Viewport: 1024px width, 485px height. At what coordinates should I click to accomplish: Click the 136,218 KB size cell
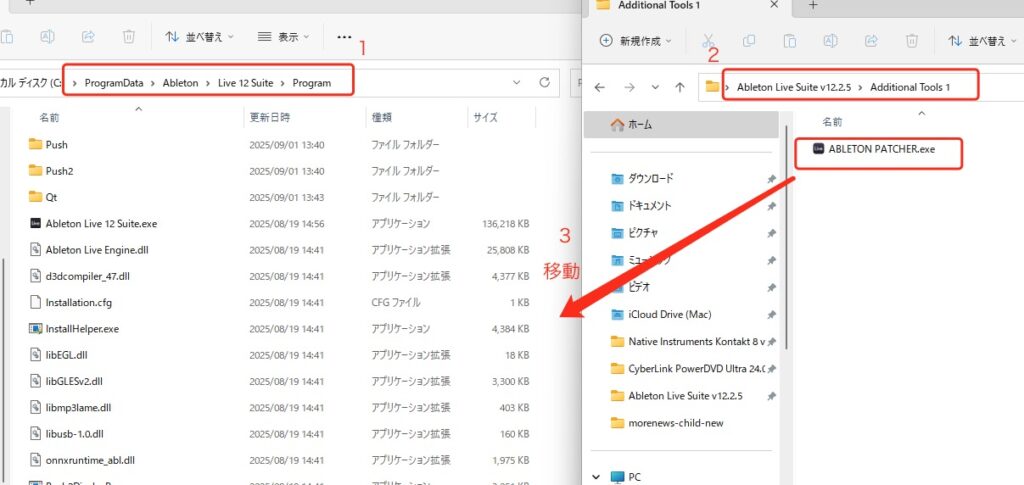click(505, 223)
